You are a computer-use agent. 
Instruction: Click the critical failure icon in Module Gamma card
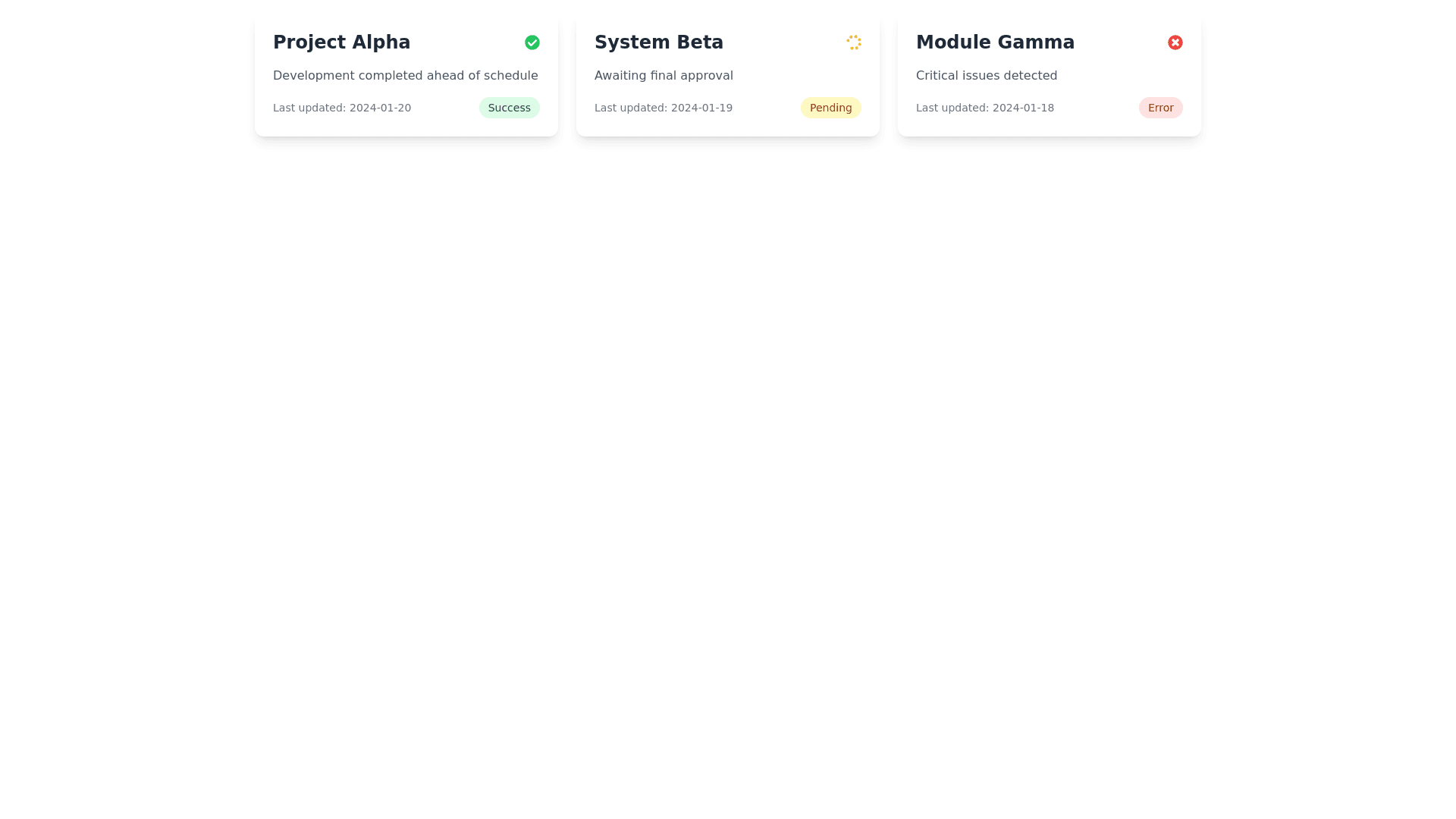coord(1175,42)
